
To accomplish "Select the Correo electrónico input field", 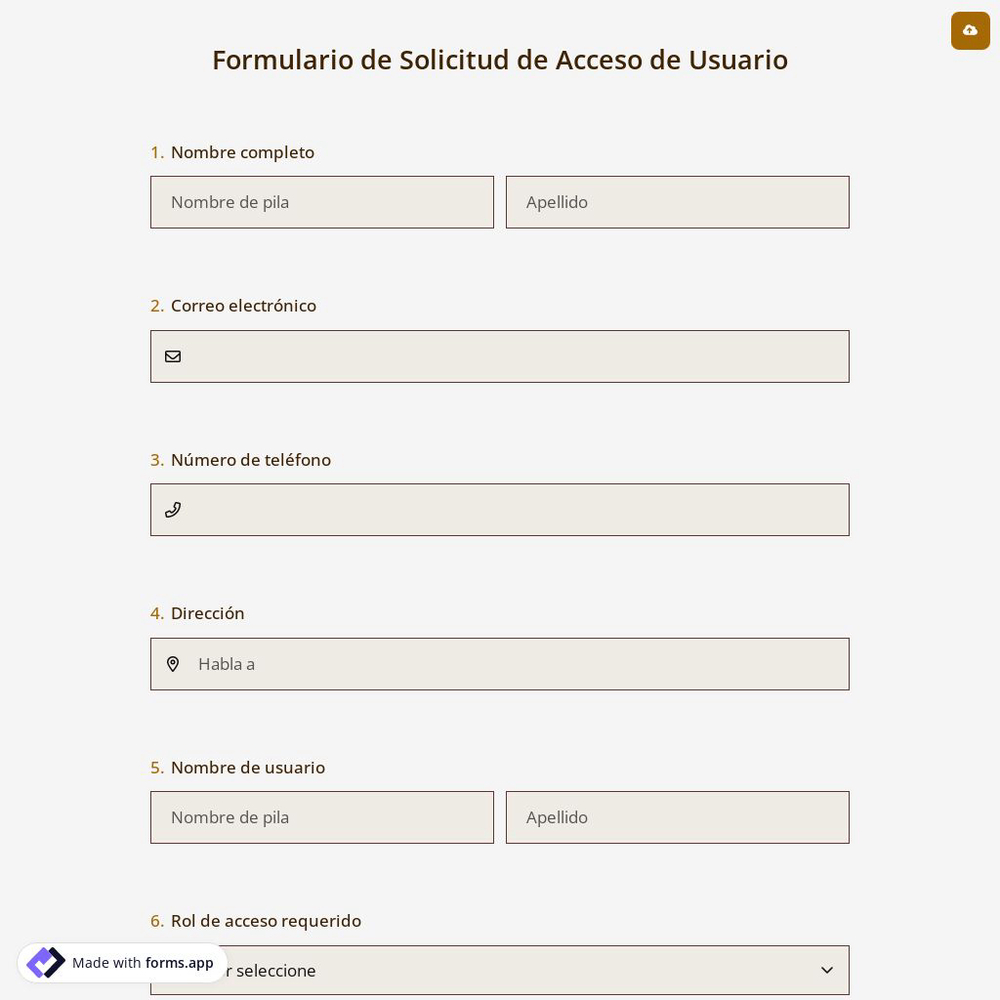I will click(500, 356).
